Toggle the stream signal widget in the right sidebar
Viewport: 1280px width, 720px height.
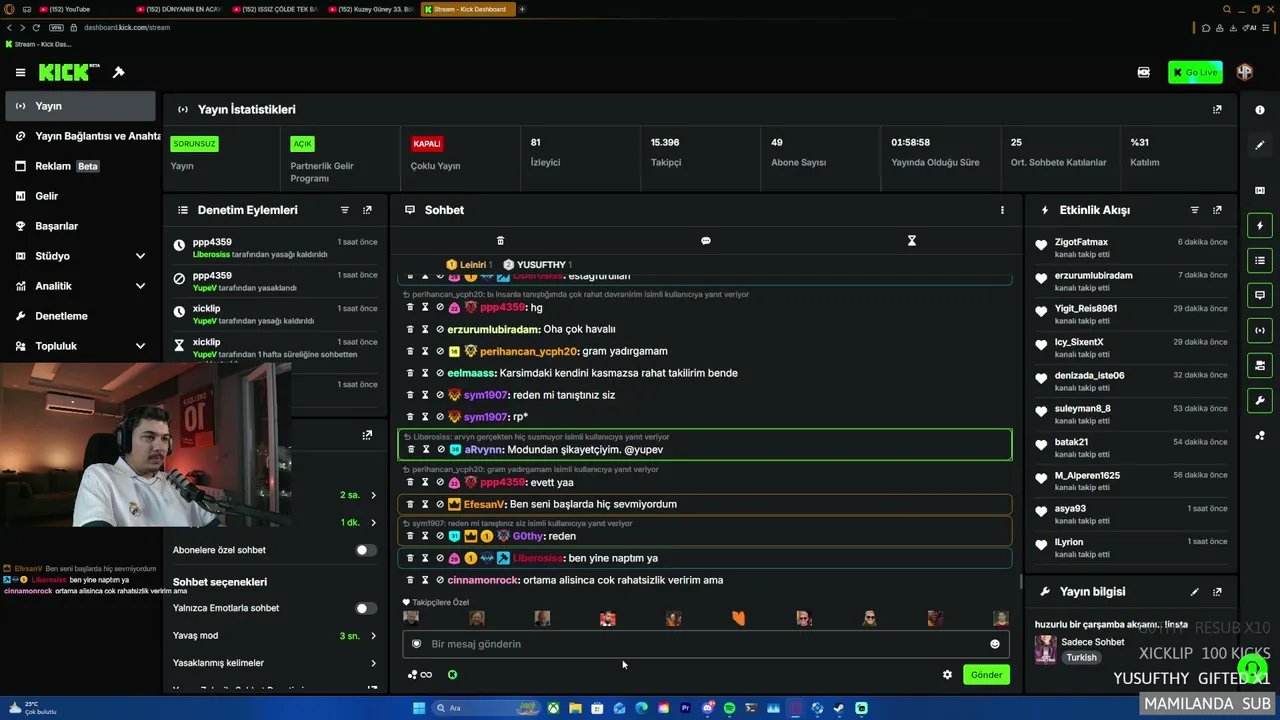(x=1260, y=330)
